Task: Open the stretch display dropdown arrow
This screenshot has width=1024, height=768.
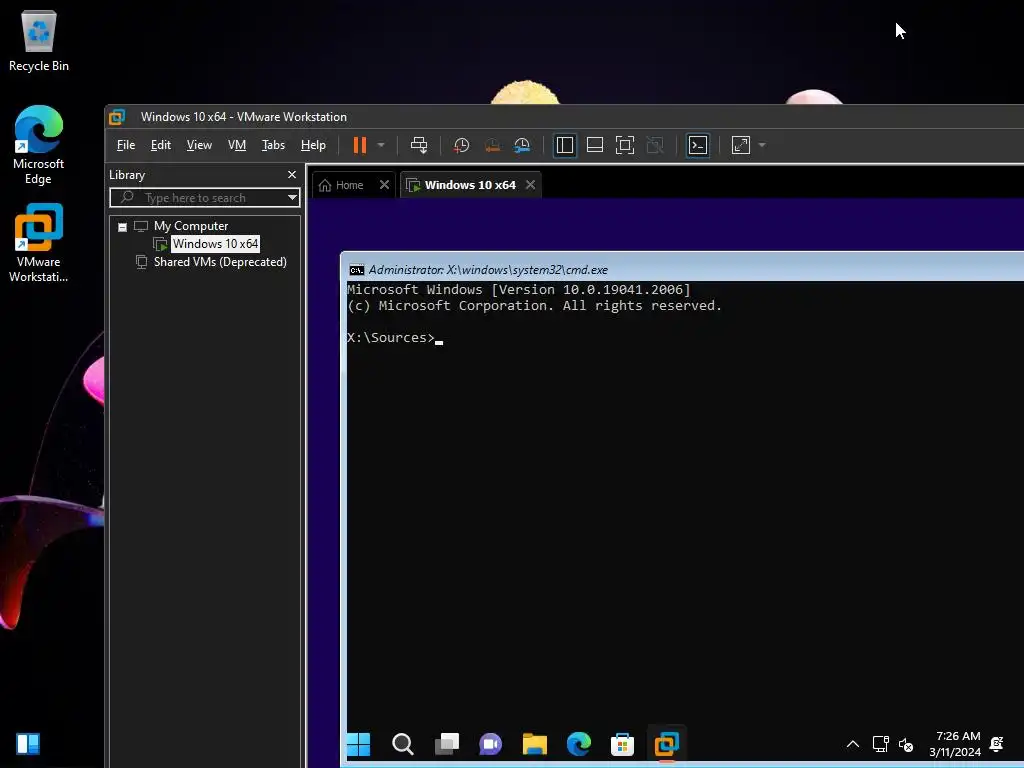Action: [x=761, y=145]
